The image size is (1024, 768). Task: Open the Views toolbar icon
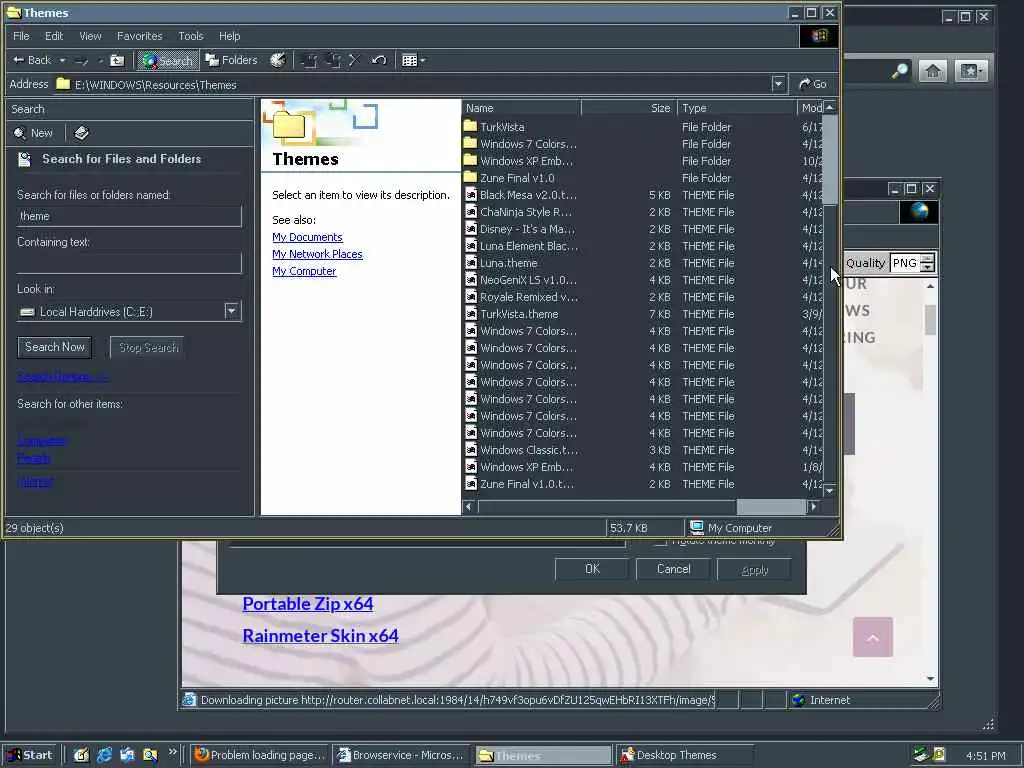click(x=409, y=61)
